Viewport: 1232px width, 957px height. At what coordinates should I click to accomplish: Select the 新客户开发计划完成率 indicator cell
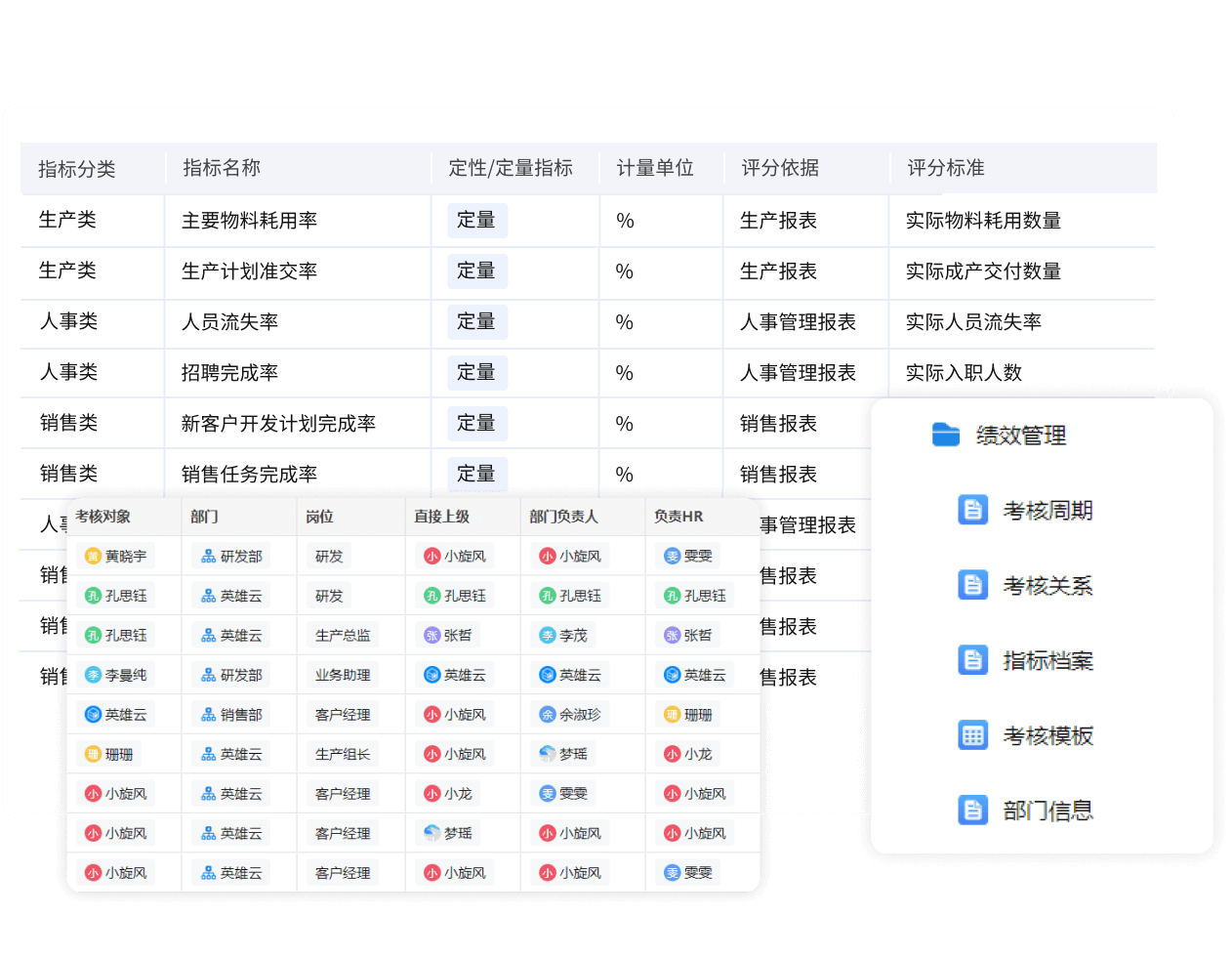298,424
